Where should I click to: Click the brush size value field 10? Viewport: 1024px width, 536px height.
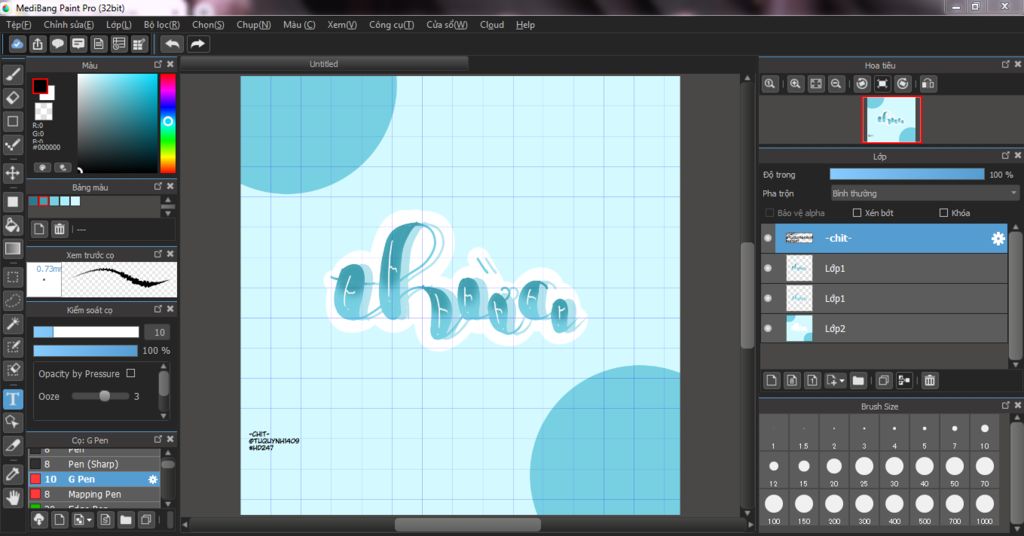tap(159, 332)
